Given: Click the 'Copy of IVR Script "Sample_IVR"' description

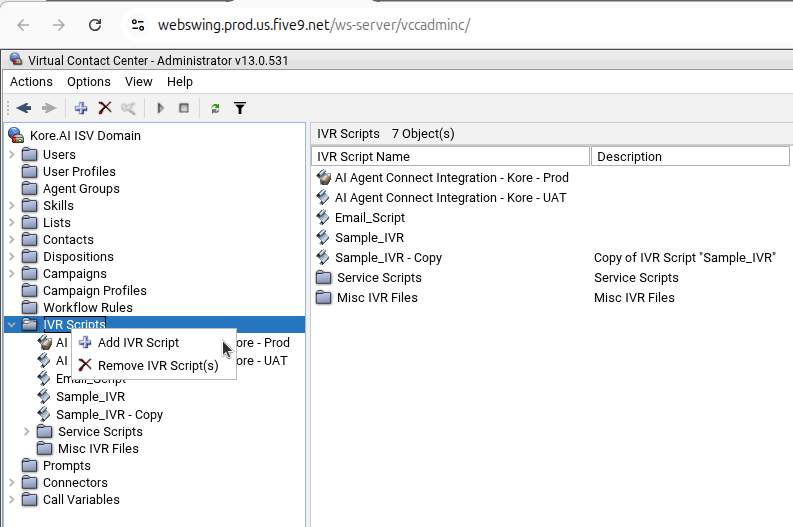Looking at the screenshot, I should [685, 257].
